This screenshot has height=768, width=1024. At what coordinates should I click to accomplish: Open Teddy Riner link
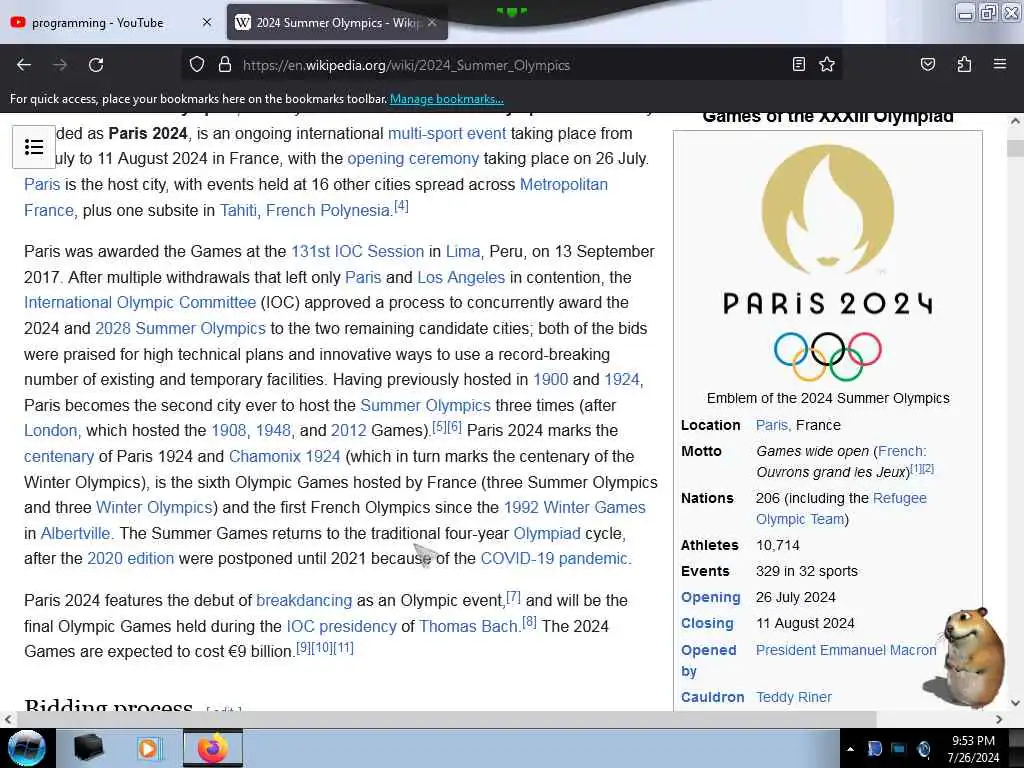tap(793, 697)
